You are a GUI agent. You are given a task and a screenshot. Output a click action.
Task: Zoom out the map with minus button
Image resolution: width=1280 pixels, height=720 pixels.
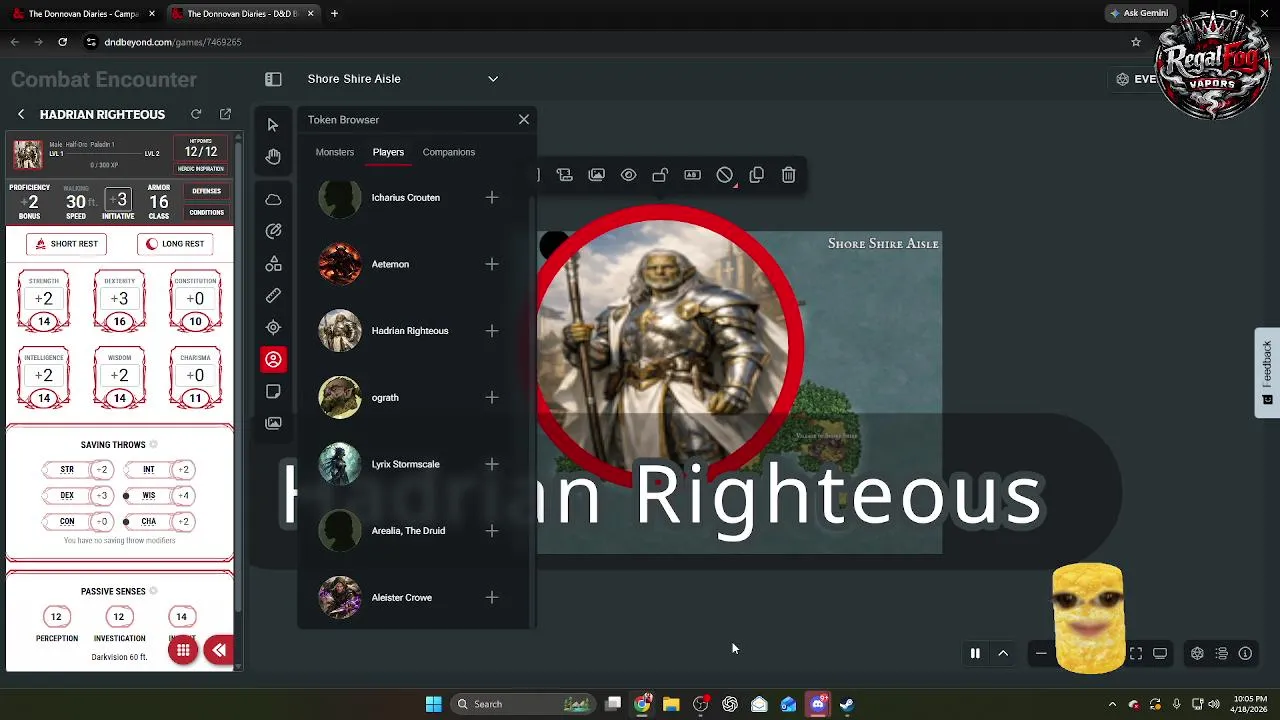click(1041, 653)
